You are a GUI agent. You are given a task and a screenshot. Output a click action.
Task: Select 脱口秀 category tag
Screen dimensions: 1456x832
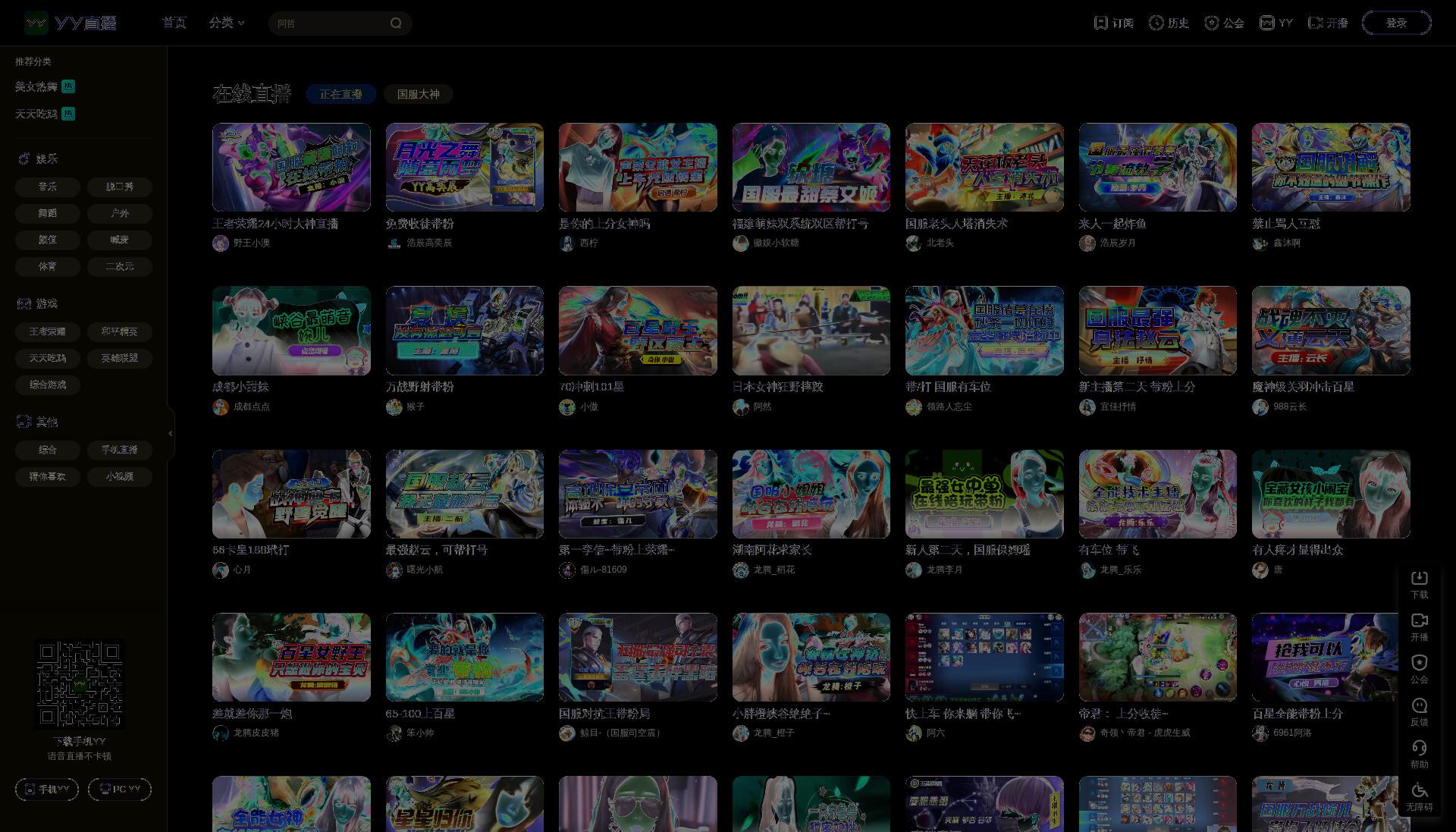[x=120, y=187]
